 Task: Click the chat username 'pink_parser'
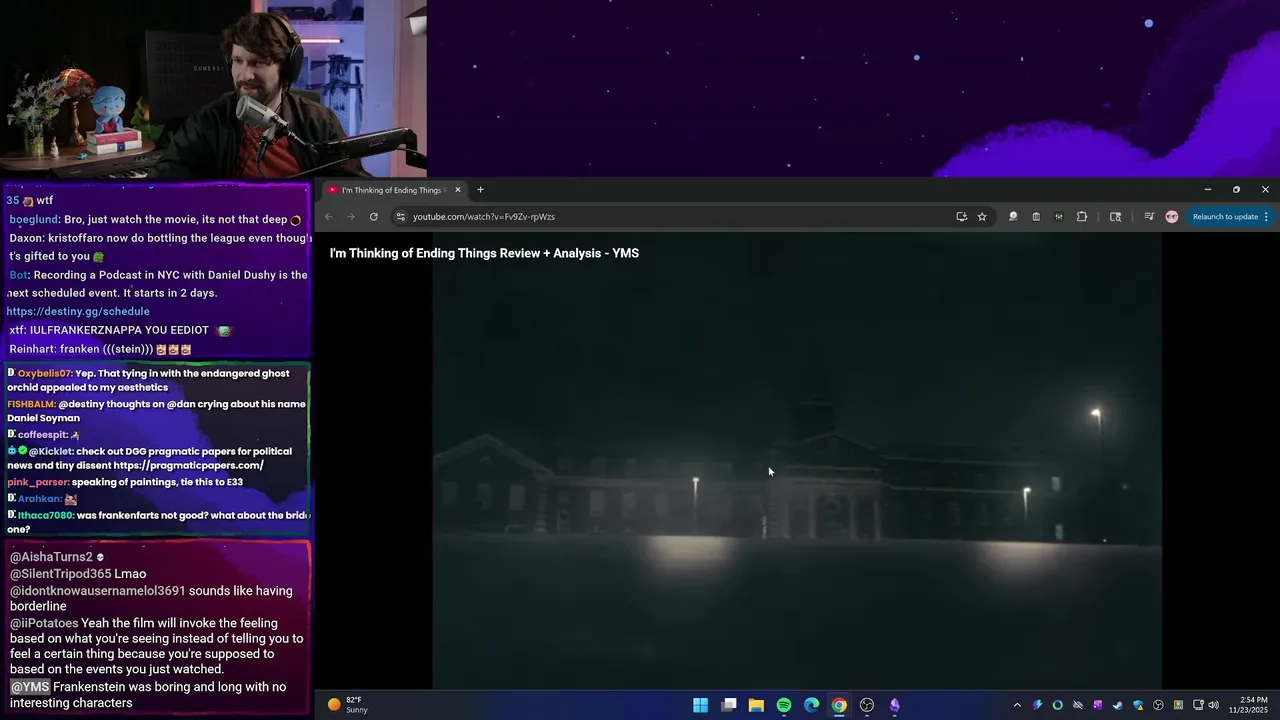pyautogui.click(x=37, y=482)
